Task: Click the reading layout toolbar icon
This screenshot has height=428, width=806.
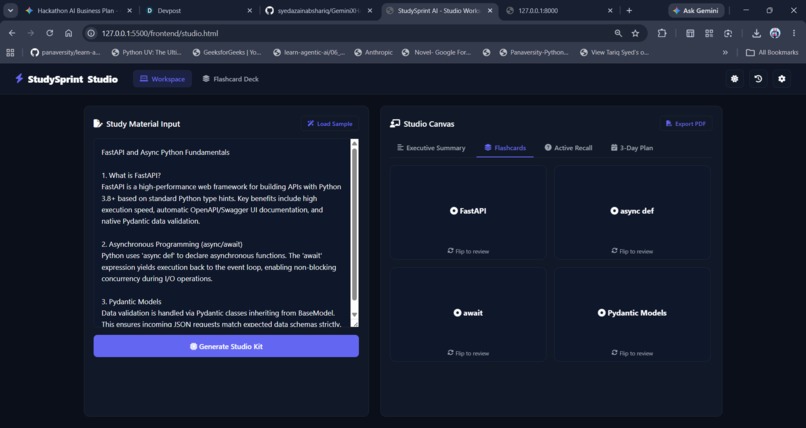Action: (x=690, y=33)
